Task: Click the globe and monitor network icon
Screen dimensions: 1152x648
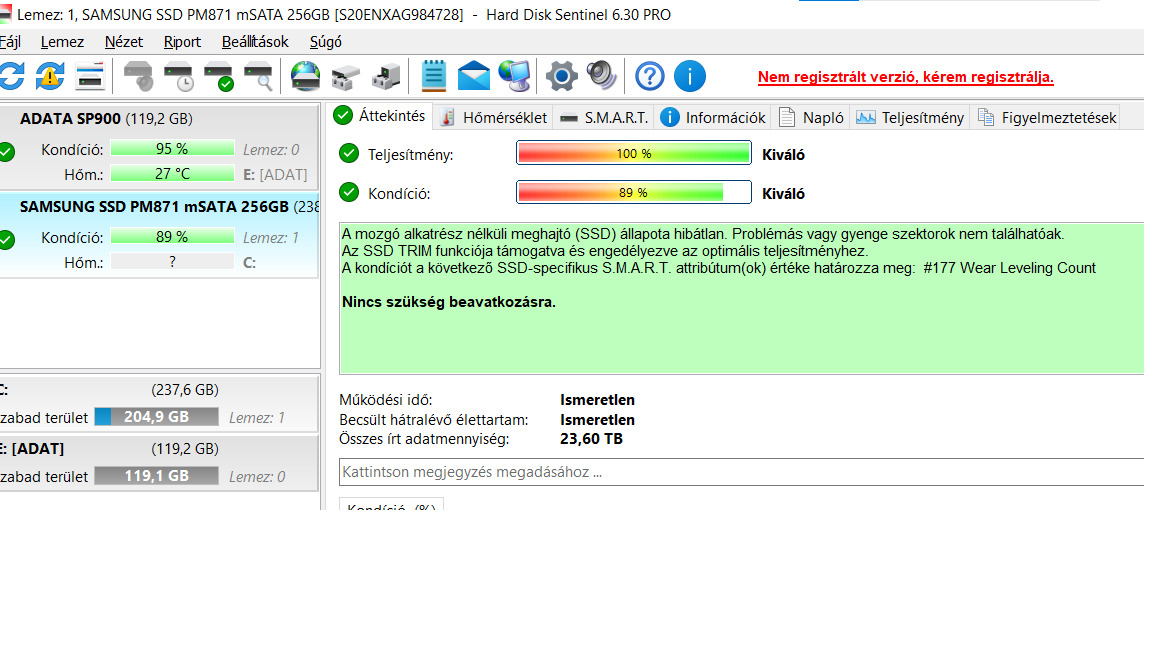Action: 514,76
